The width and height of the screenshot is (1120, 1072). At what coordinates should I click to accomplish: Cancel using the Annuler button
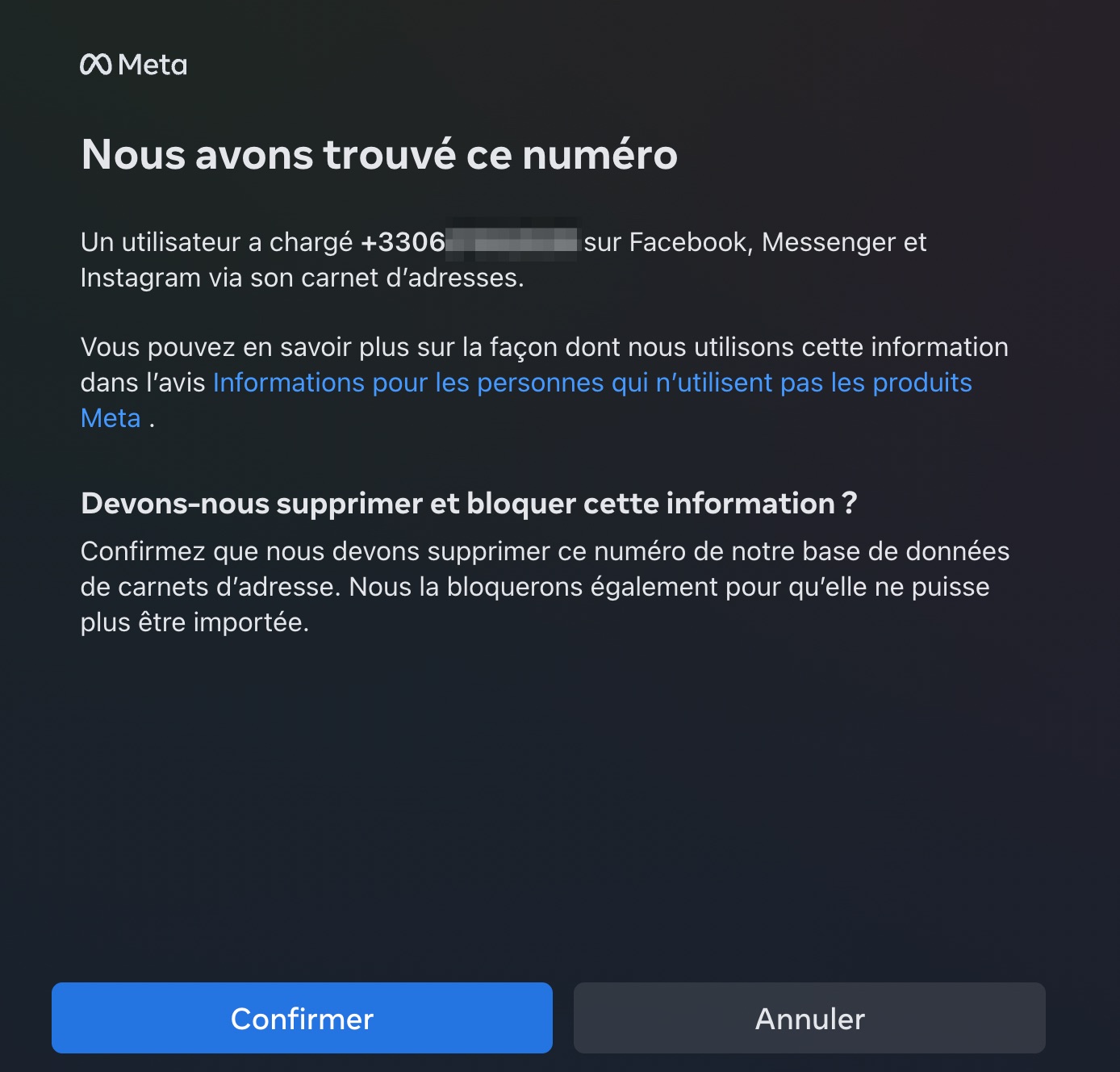click(x=809, y=1018)
